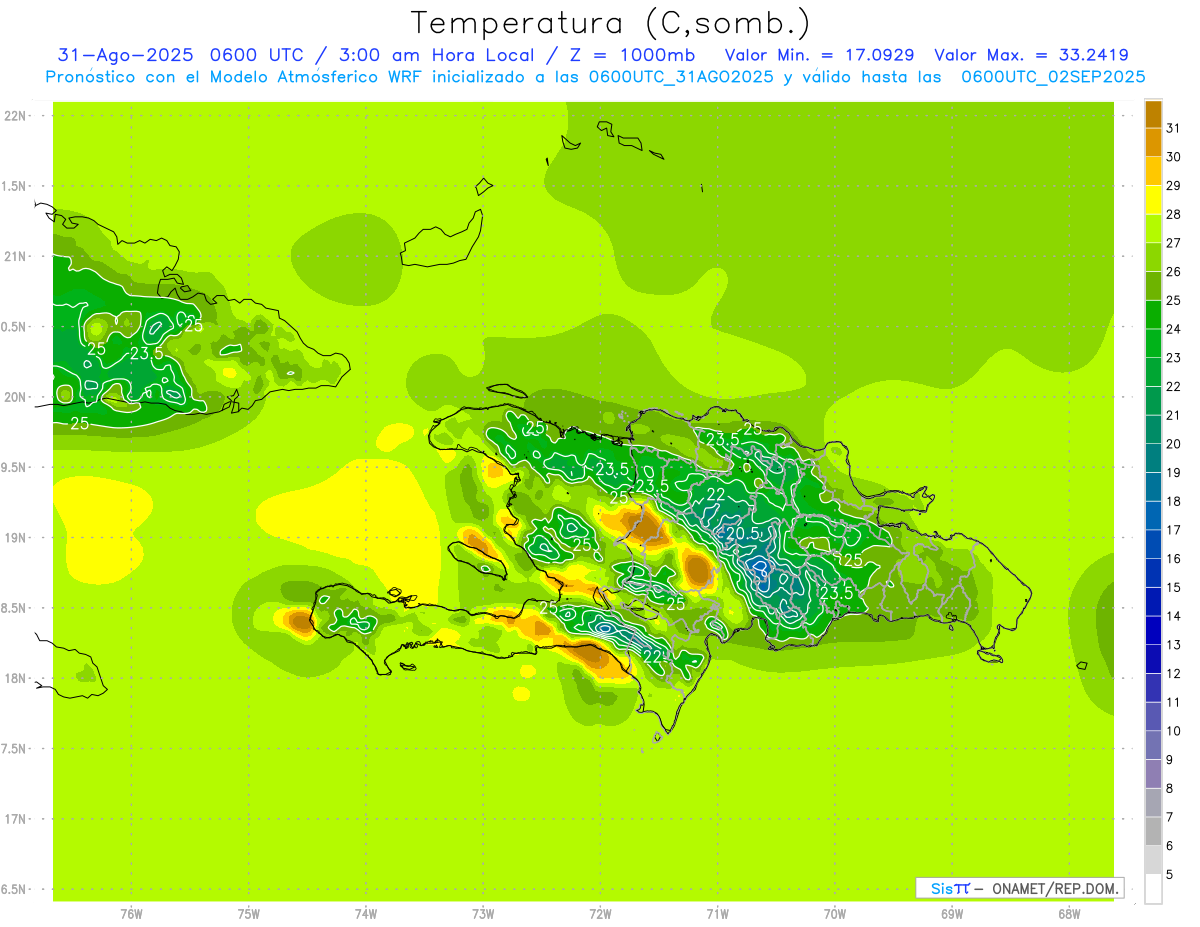Click the '20.5' contour label on map
Screen dimensions: 1200x927
743,535
